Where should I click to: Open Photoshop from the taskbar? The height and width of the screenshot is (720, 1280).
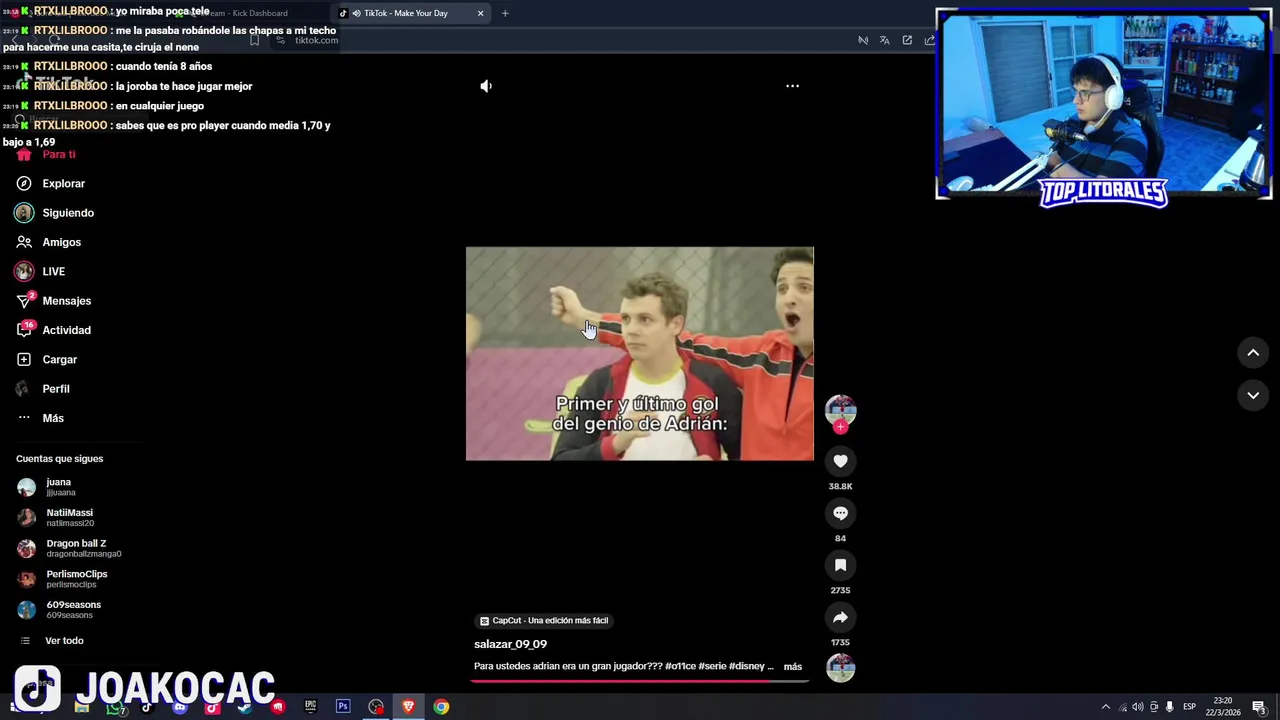coord(343,707)
